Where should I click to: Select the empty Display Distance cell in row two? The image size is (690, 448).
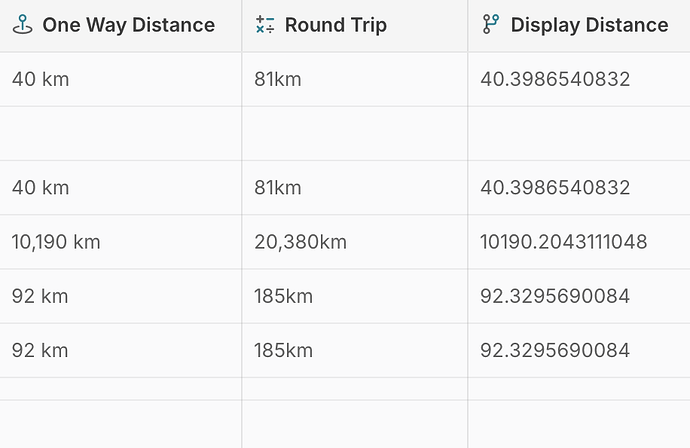(x=579, y=134)
